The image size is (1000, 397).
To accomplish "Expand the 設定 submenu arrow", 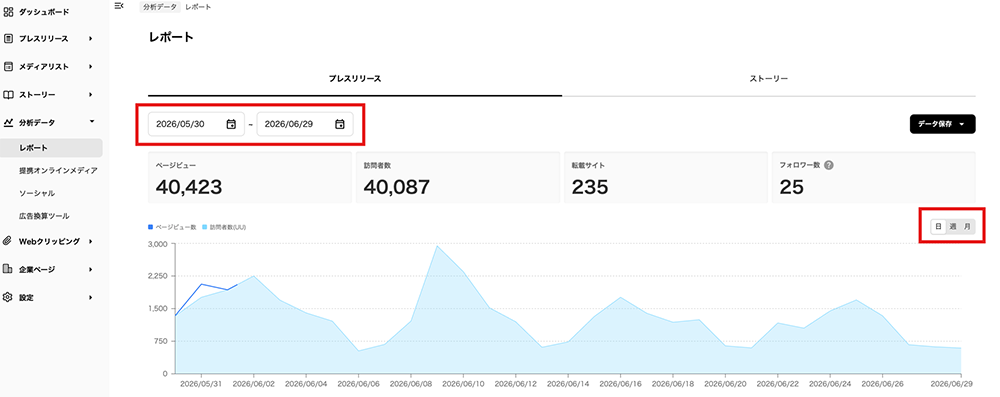I will (91, 297).
